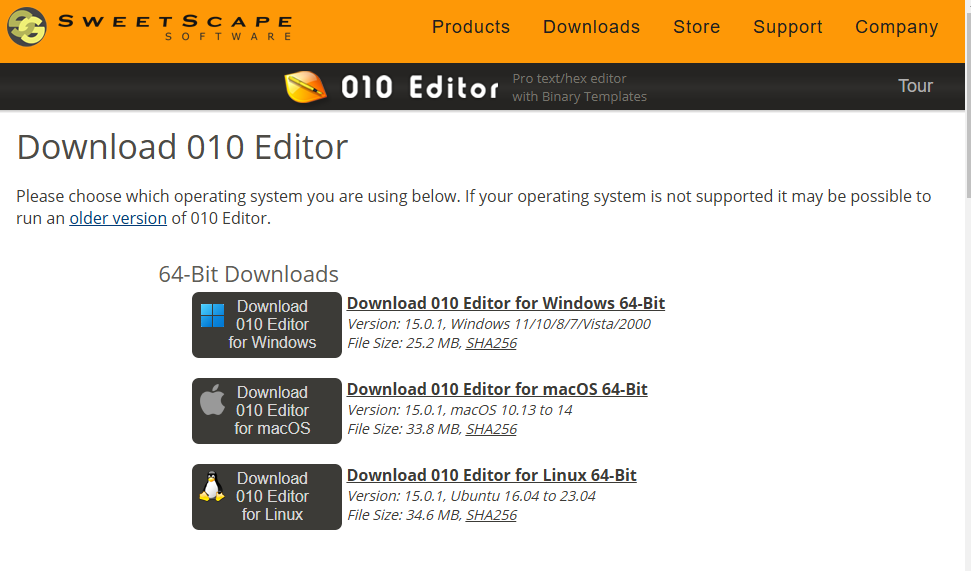Click the Ubuntu 16.04 to 23.04 version line
The width and height of the screenshot is (971, 571).
(471, 496)
